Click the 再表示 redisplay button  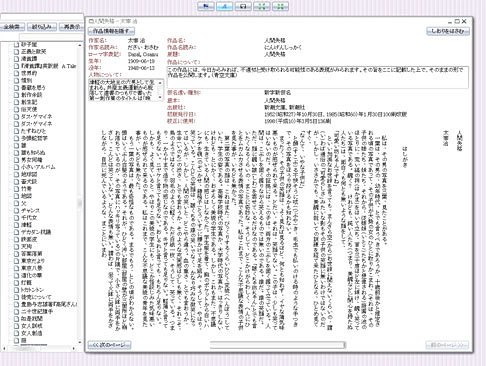[72, 27]
